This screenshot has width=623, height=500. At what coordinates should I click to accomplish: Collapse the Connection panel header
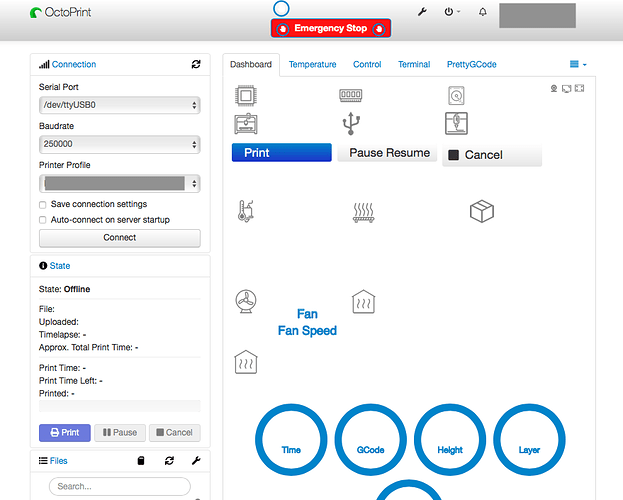point(74,64)
